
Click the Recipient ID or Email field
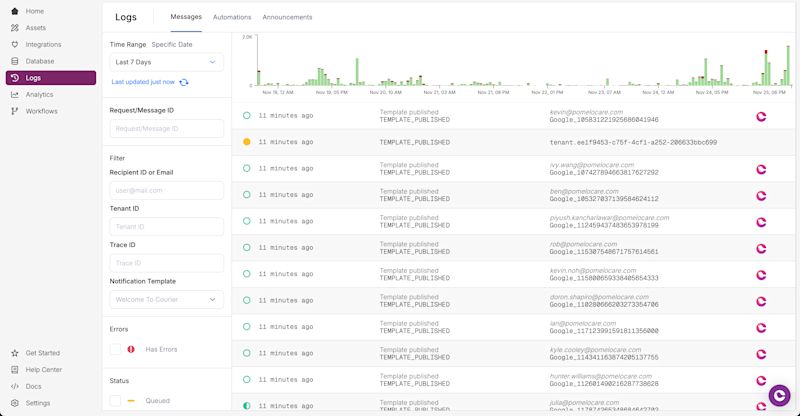pyautogui.click(x=166, y=190)
